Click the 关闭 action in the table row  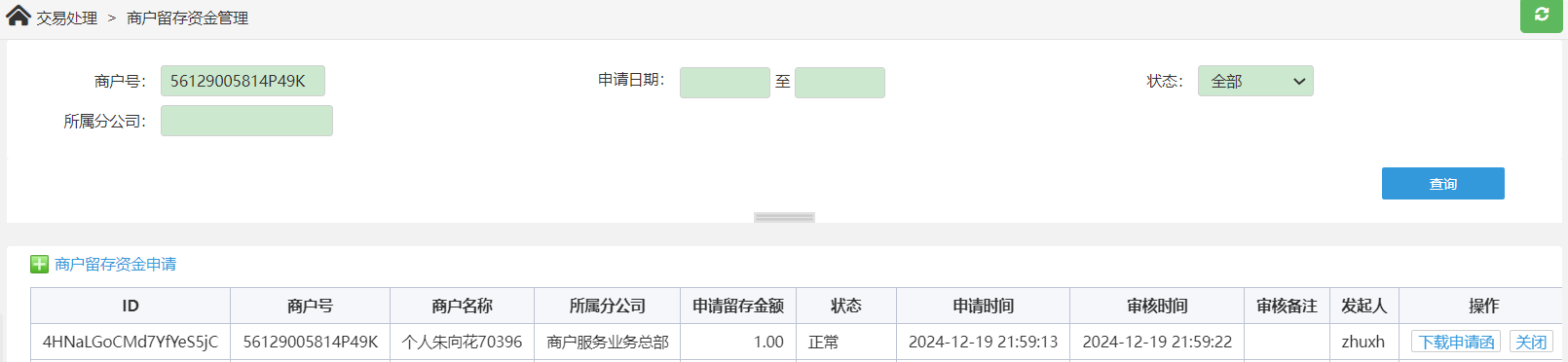tap(1531, 342)
